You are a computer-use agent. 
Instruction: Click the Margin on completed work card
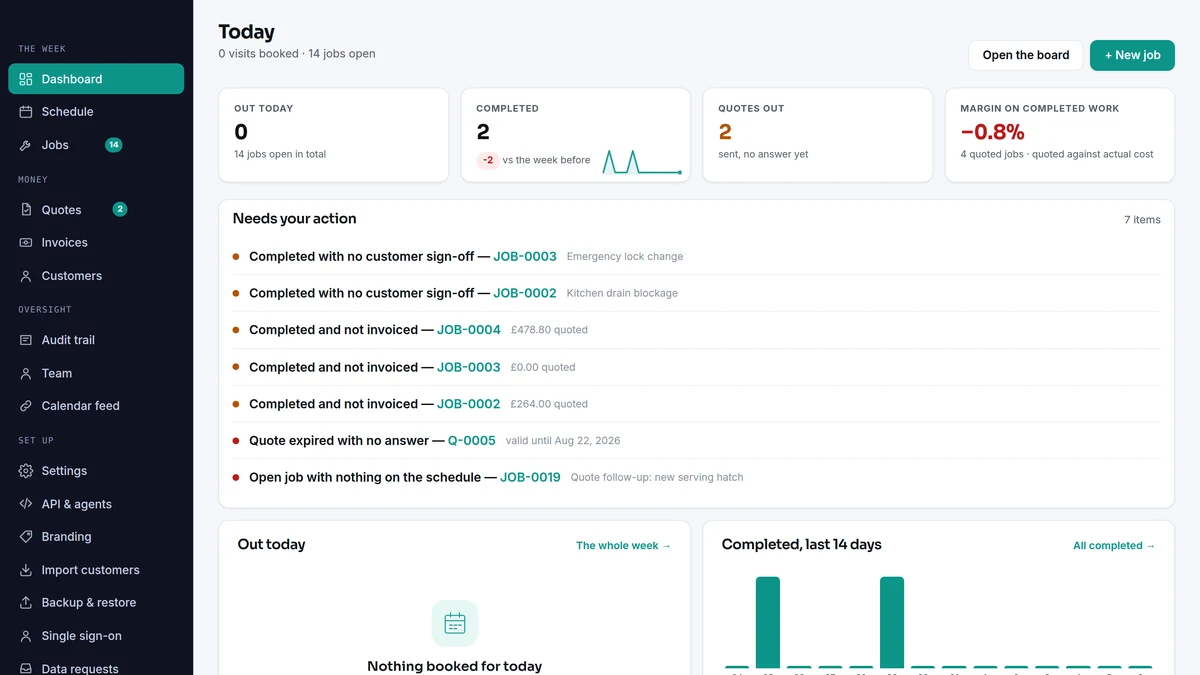click(x=1060, y=135)
